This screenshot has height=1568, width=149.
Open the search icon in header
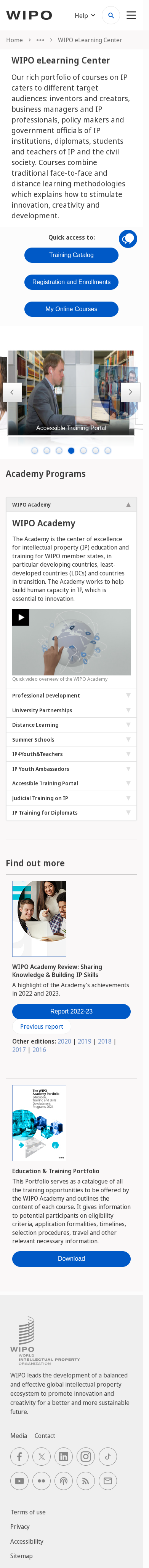tap(111, 15)
